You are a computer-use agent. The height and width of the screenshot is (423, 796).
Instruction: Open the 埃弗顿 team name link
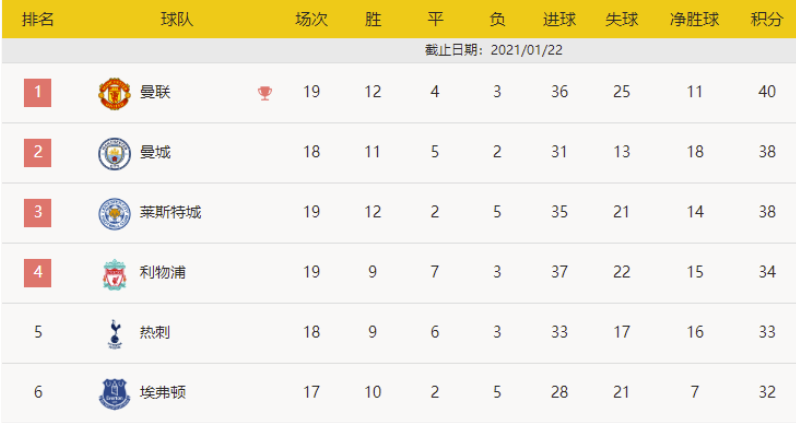coord(162,392)
